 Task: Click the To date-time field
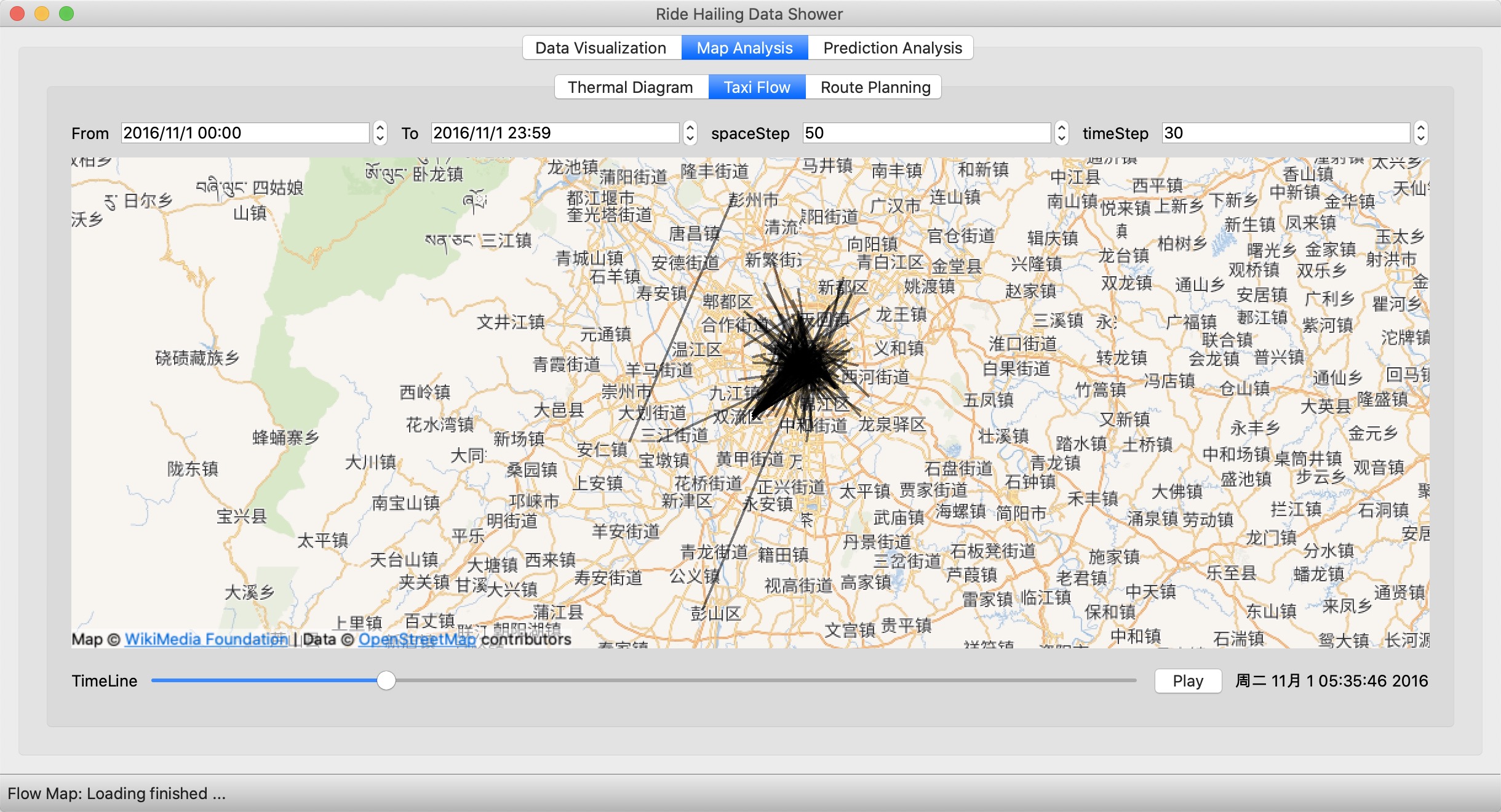tap(555, 133)
